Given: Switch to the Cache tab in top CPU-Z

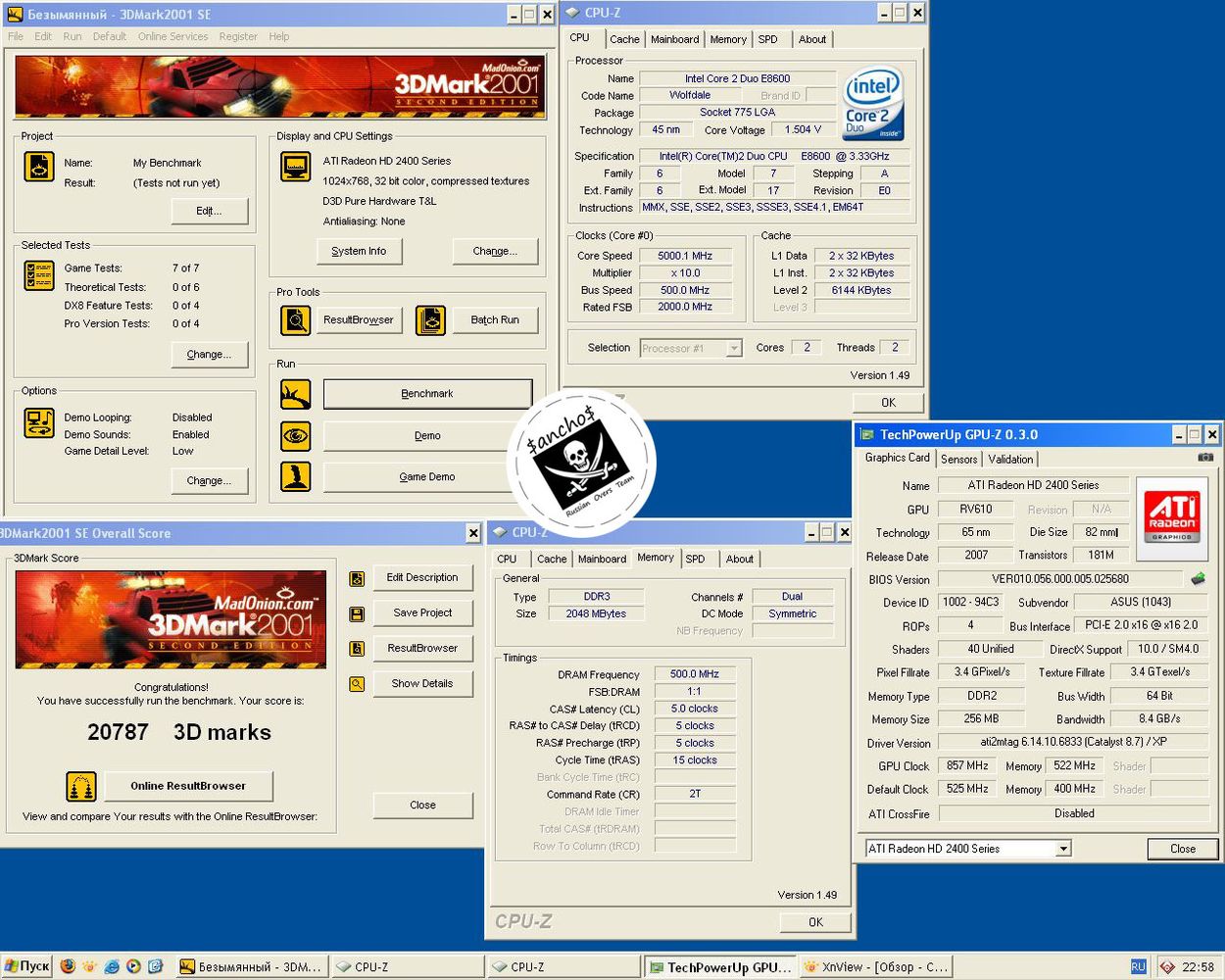Looking at the screenshot, I should point(624,39).
